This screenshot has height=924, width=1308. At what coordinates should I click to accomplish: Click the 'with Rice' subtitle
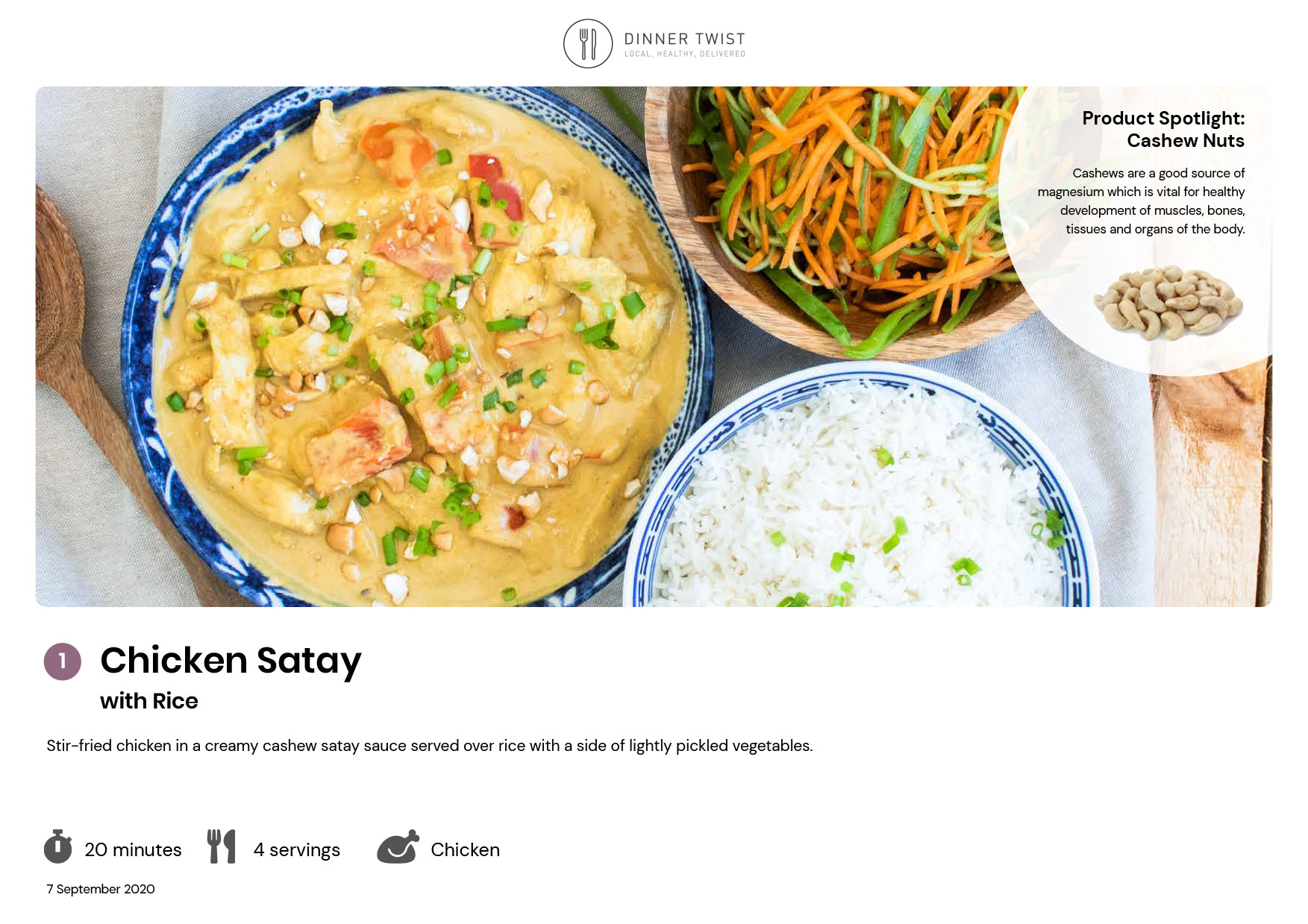(149, 701)
